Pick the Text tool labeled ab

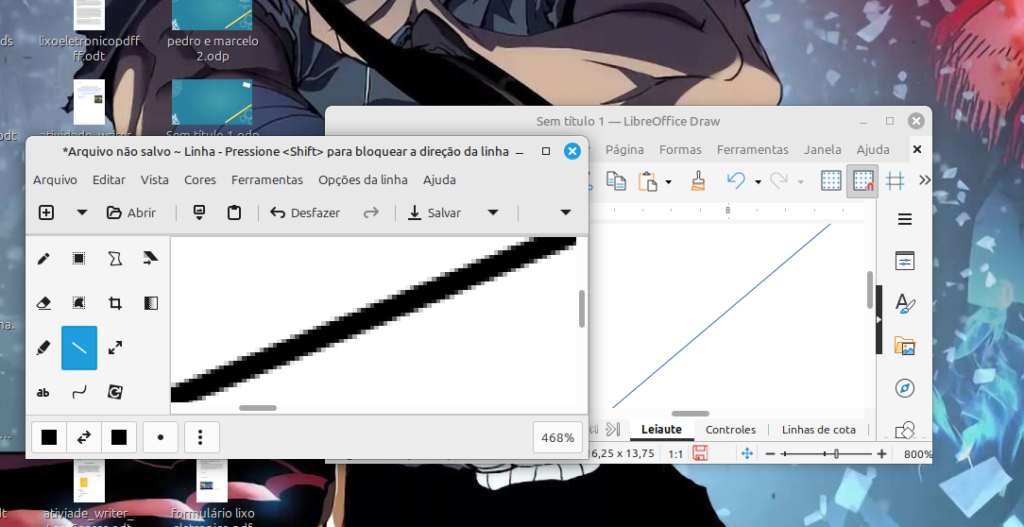pos(43,392)
